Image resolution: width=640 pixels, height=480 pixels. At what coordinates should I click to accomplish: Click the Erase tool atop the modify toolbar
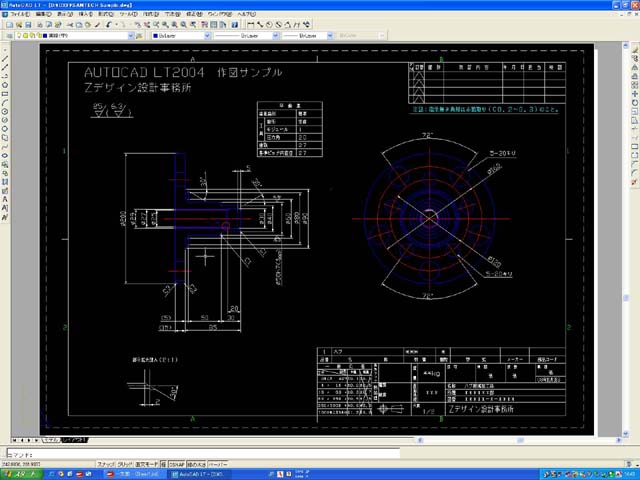(635, 50)
